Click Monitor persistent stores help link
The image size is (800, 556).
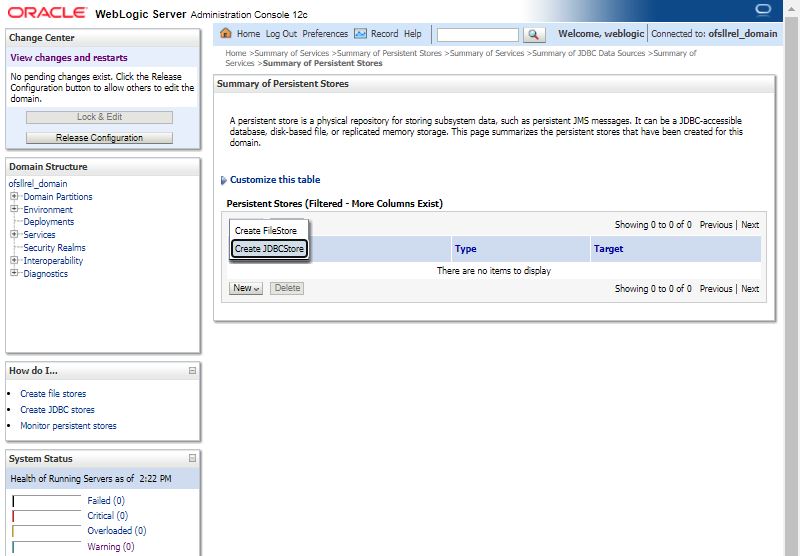(68, 425)
